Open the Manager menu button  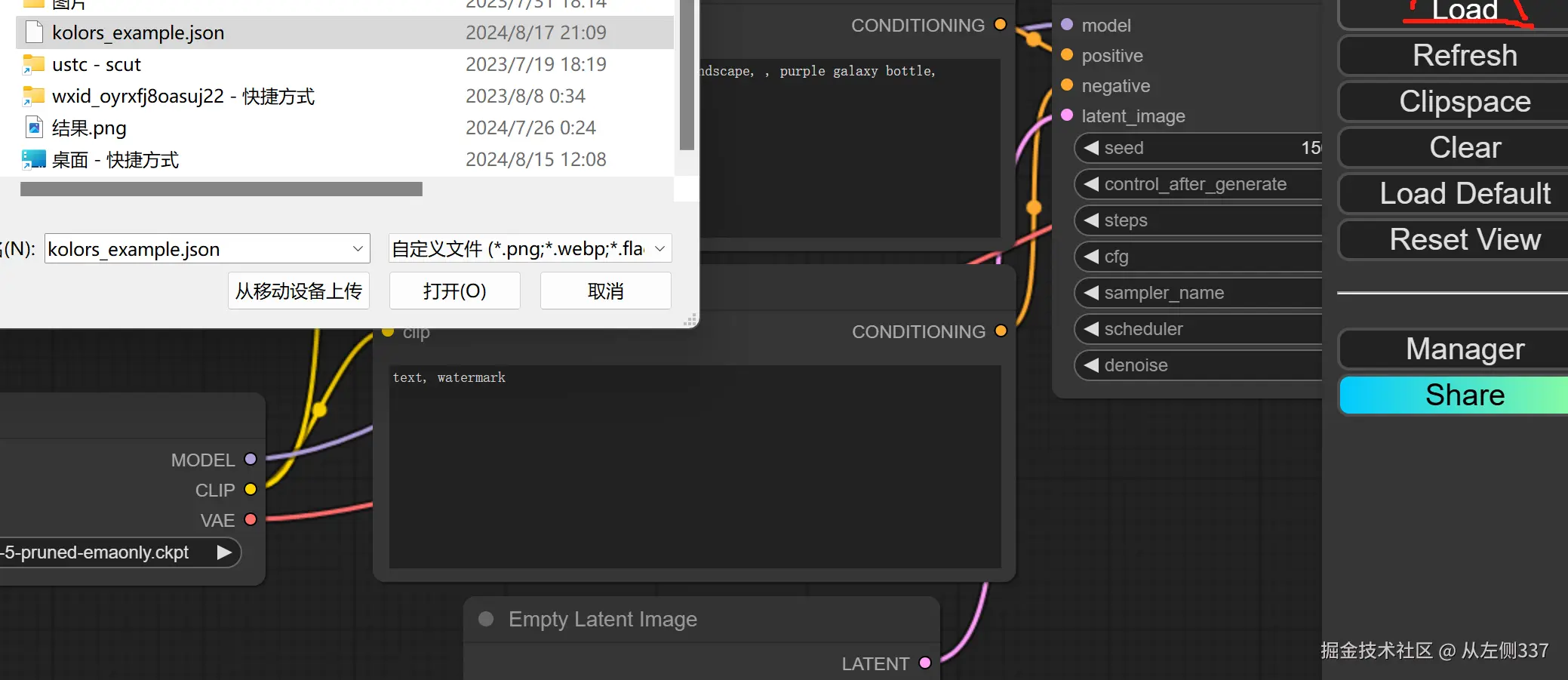[1465, 349]
